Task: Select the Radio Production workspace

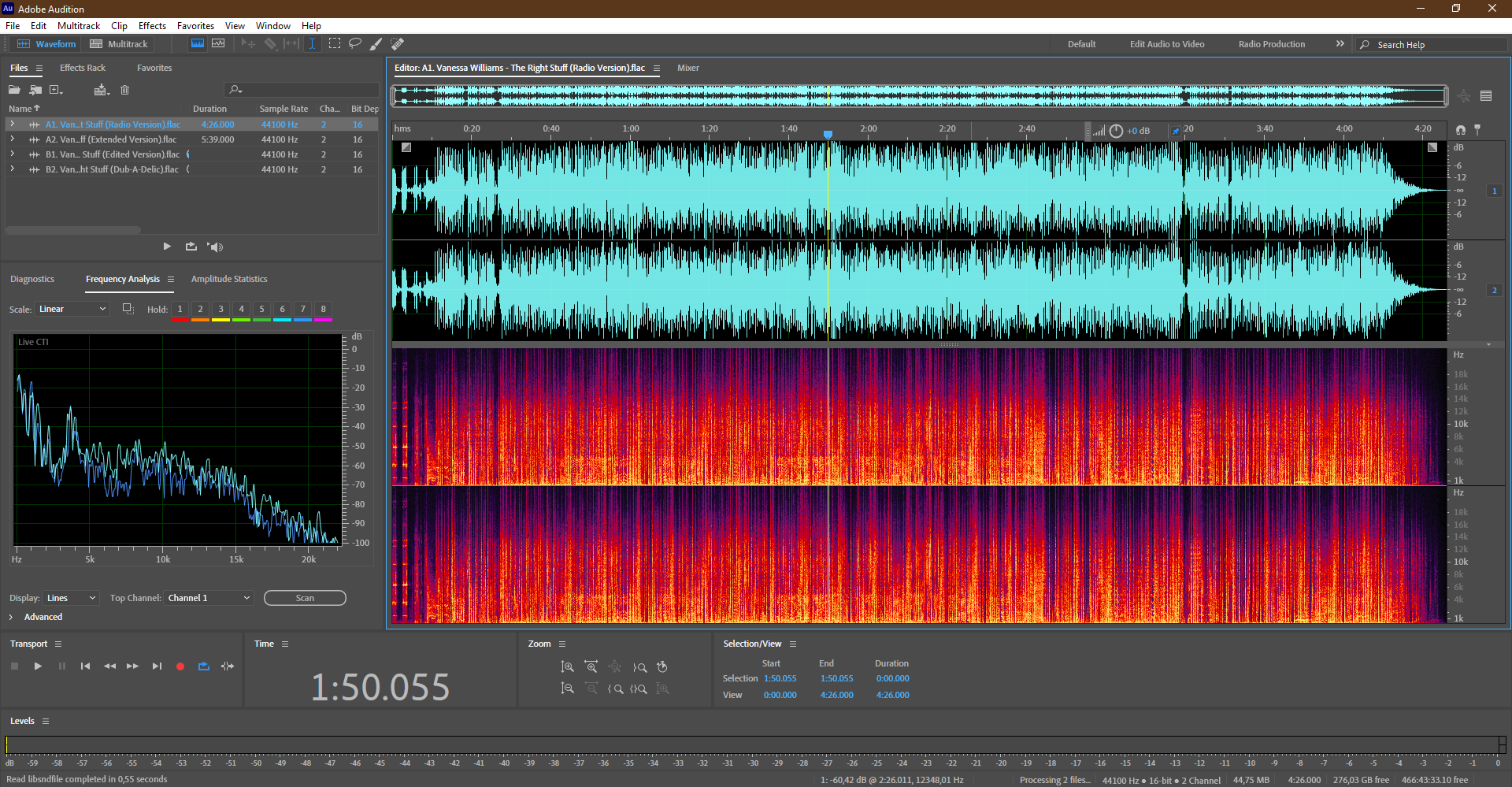Action: 1271,44
